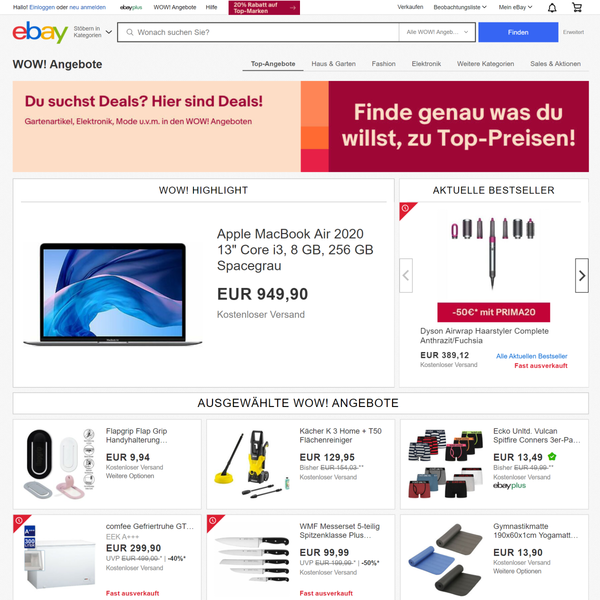Open the notifications bell icon
The height and width of the screenshot is (600, 600).
[x=552, y=7]
